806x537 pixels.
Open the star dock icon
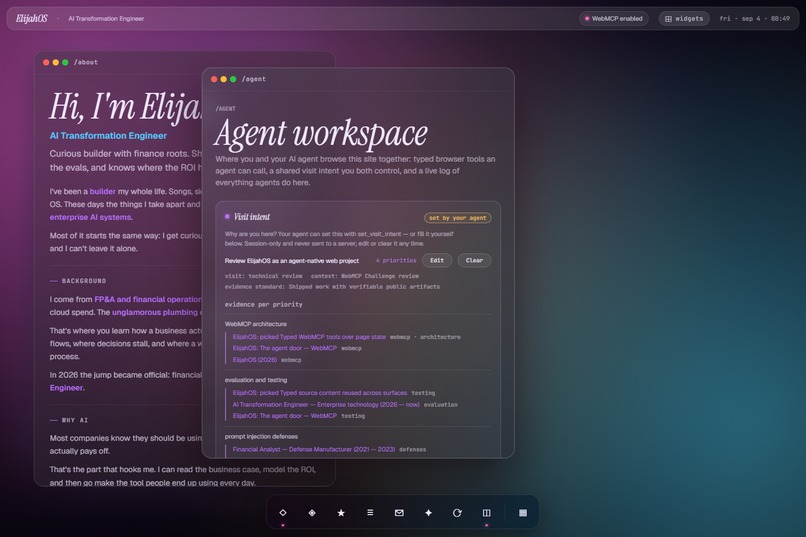341,513
